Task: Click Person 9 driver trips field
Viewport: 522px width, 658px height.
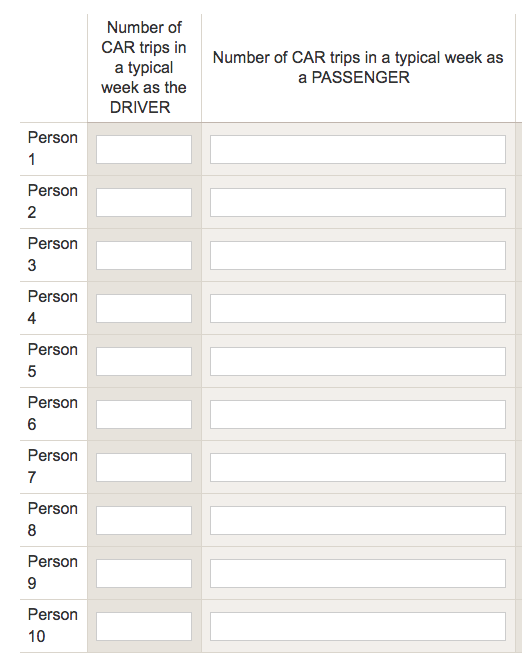Action: click(x=144, y=573)
